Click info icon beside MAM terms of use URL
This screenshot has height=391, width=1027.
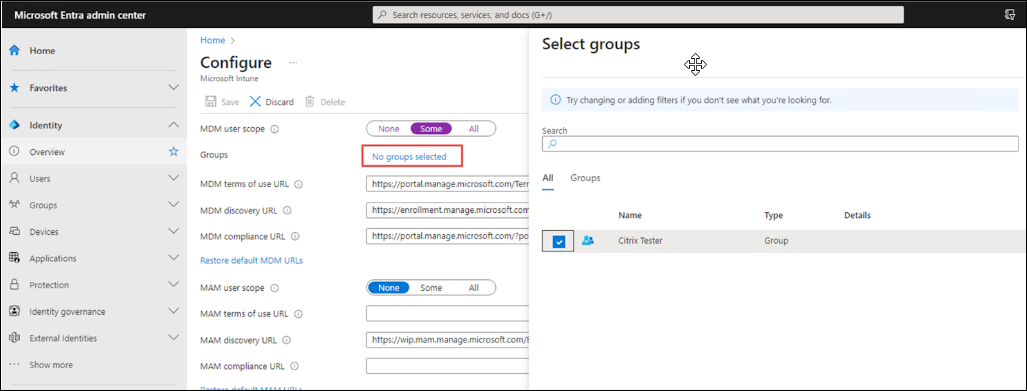298,314
